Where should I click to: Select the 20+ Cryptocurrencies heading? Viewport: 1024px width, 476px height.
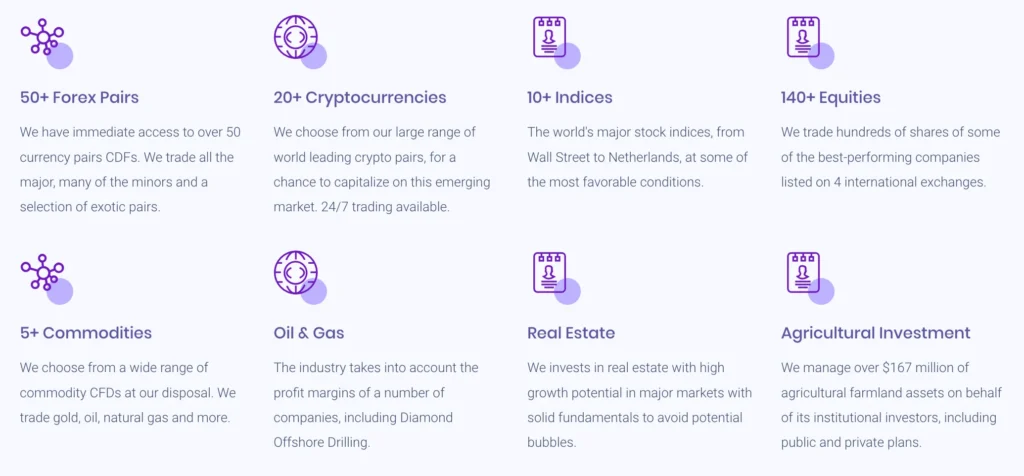360,98
